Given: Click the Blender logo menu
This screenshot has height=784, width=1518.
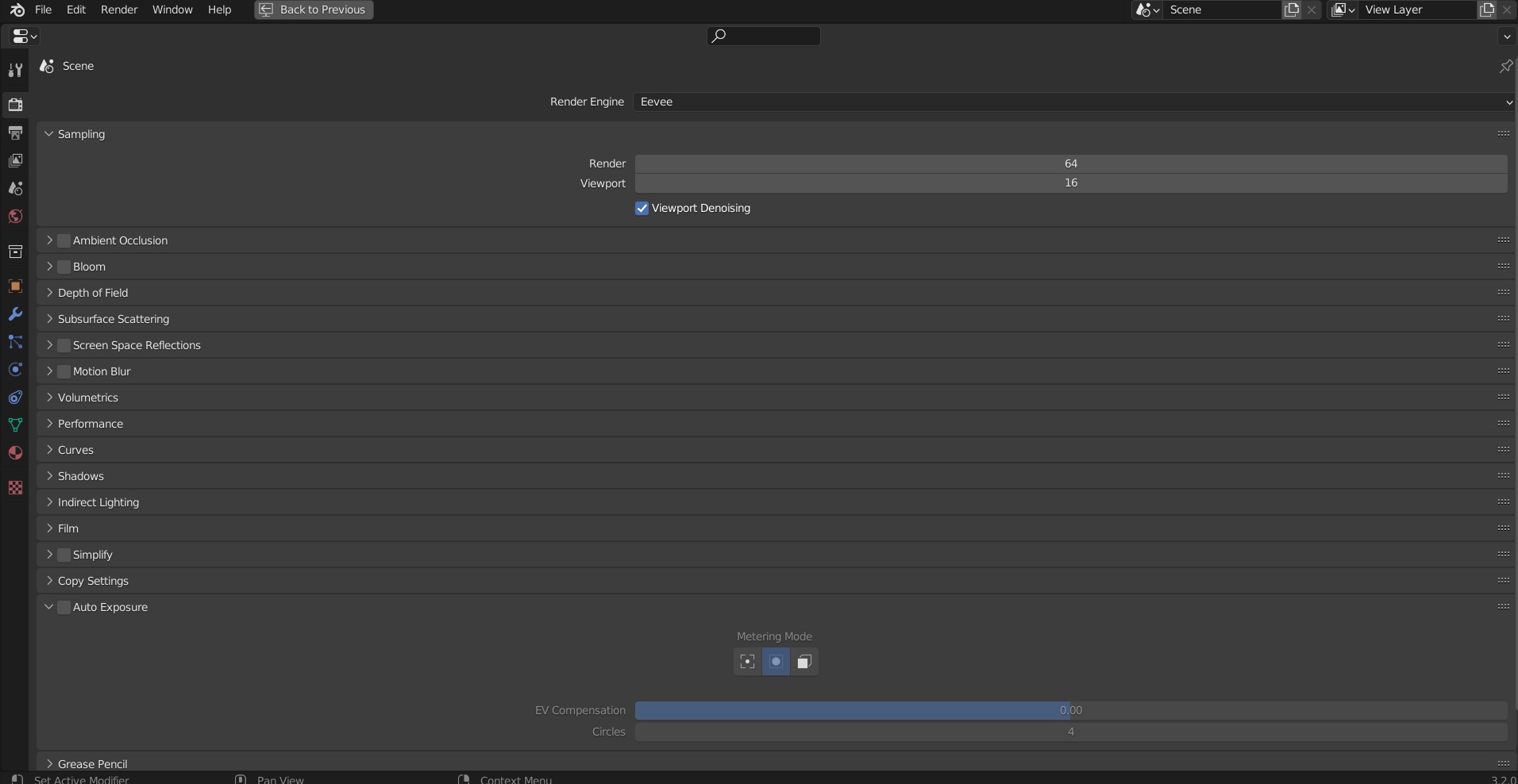Looking at the screenshot, I should pyautogui.click(x=17, y=10).
